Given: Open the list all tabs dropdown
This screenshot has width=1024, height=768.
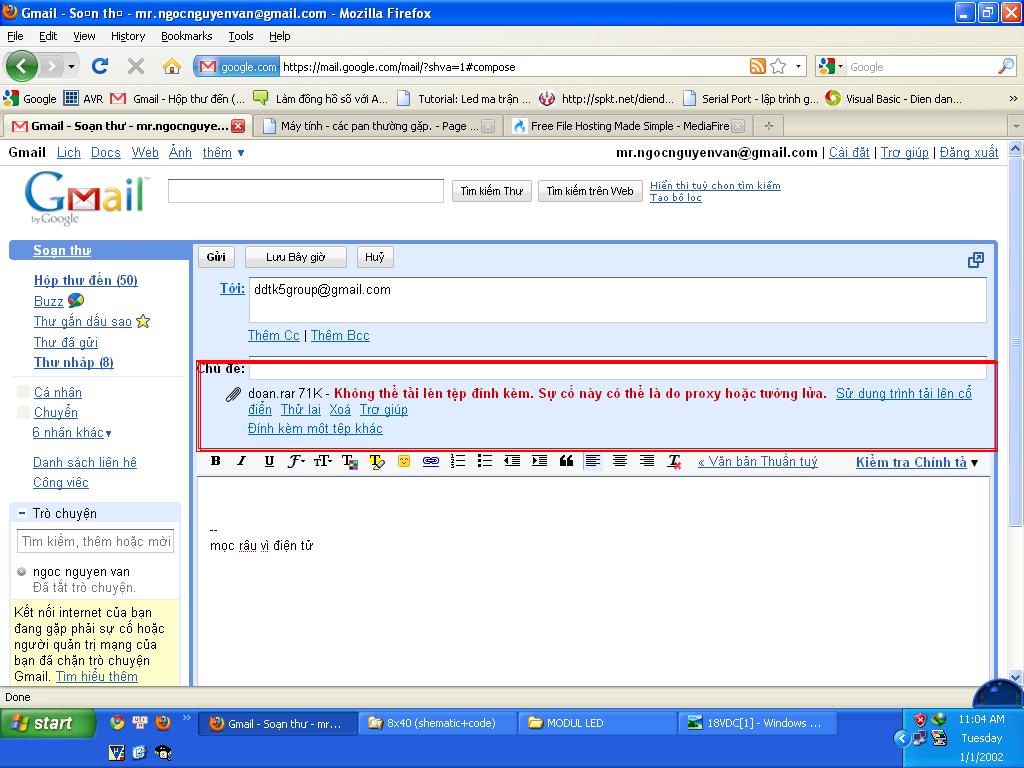Looking at the screenshot, I should [1016, 125].
